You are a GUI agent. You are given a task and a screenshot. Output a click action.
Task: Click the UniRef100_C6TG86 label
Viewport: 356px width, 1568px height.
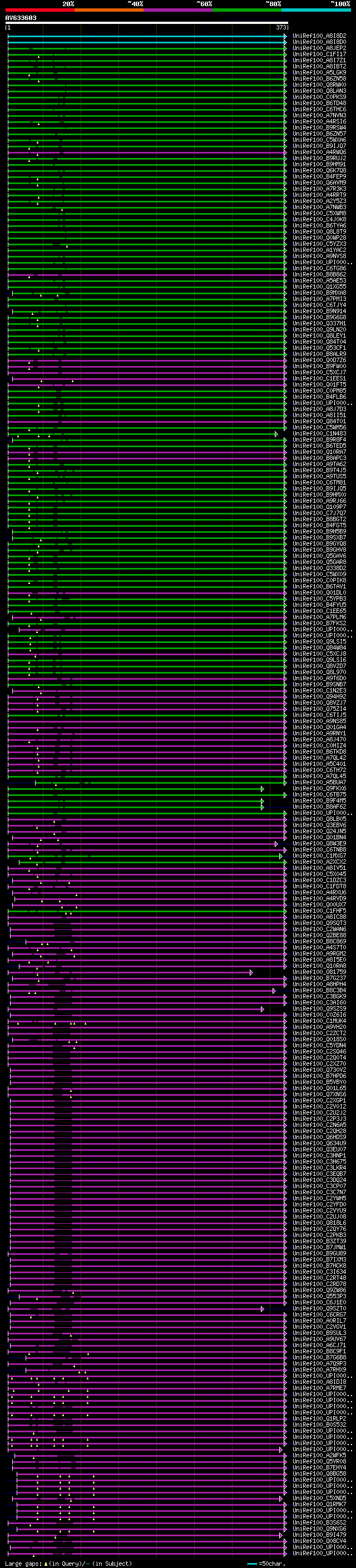click(x=319, y=269)
